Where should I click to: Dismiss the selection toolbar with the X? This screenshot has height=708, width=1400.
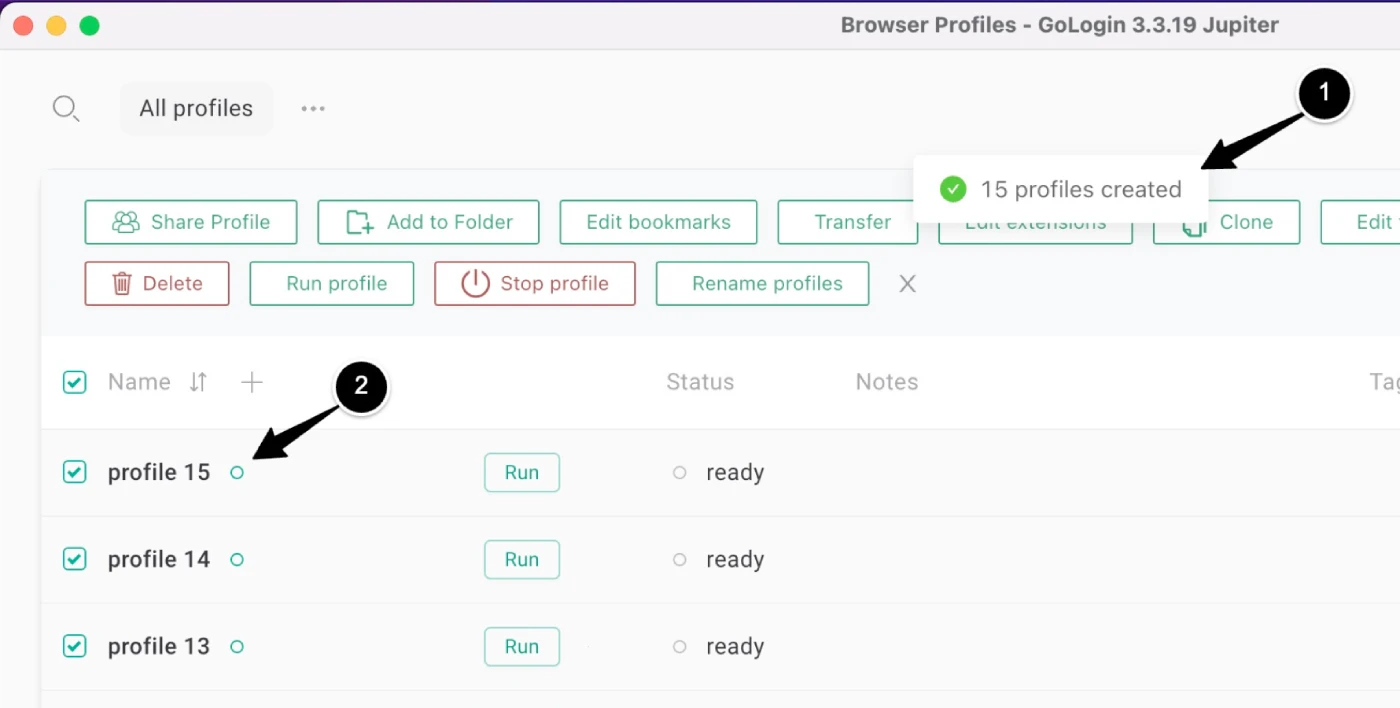[x=907, y=283]
